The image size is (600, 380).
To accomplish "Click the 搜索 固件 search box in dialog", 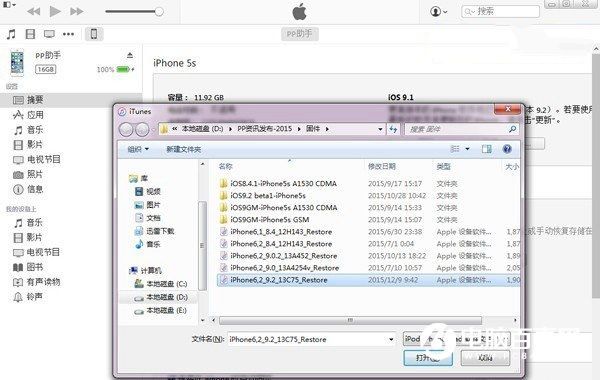I will (461, 129).
